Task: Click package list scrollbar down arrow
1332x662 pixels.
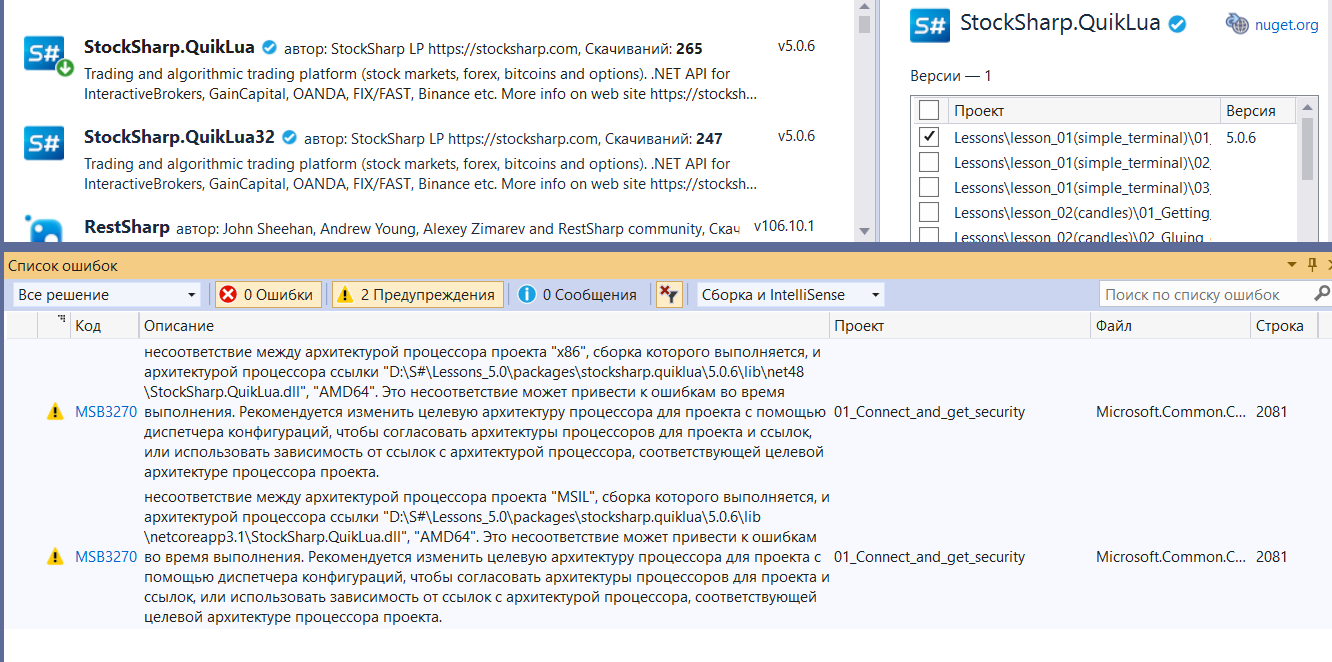Action: (x=864, y=232)
